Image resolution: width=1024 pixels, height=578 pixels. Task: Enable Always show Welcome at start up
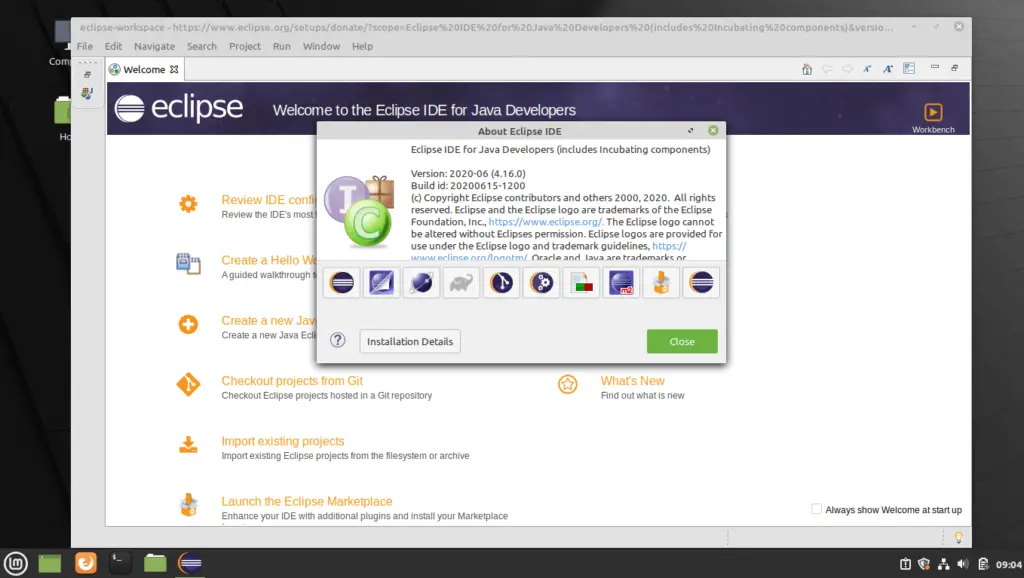(x=815, y=509)
